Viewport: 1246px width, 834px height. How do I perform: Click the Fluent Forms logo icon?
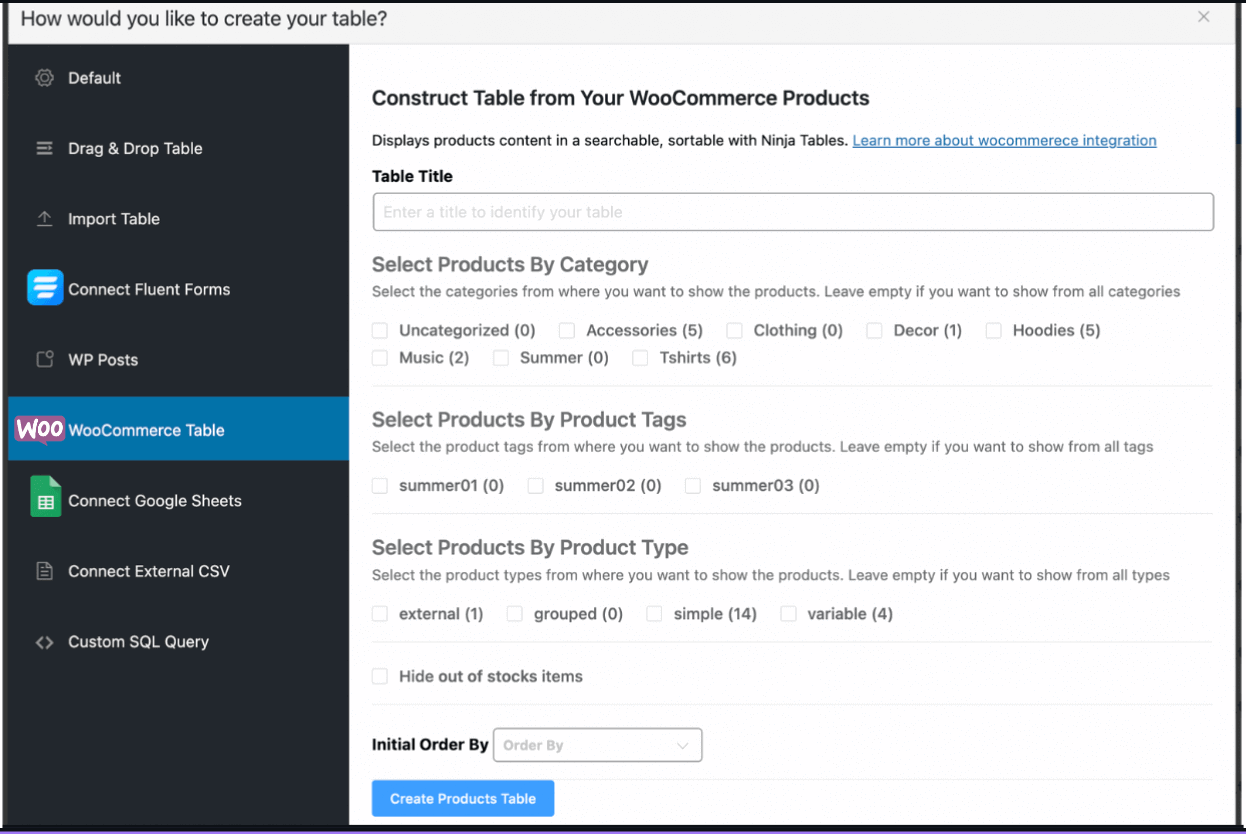[45, 288]
